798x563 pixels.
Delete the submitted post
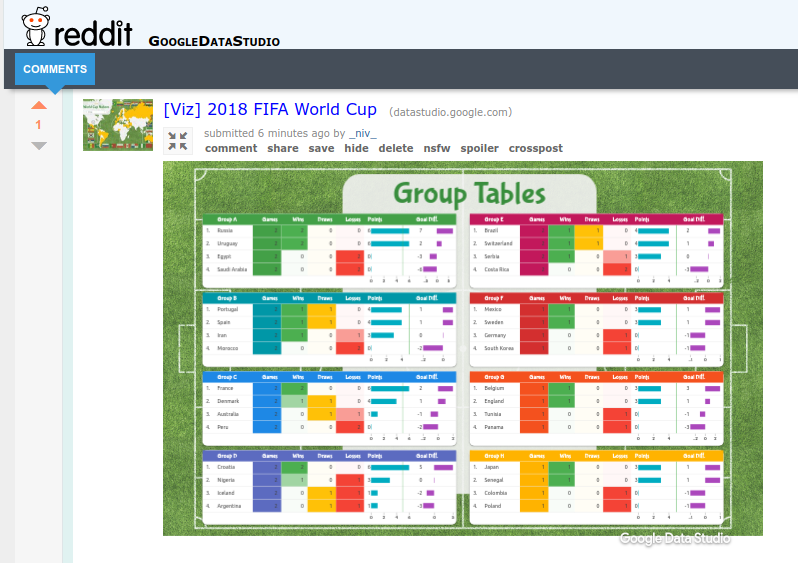coord(396,148)
